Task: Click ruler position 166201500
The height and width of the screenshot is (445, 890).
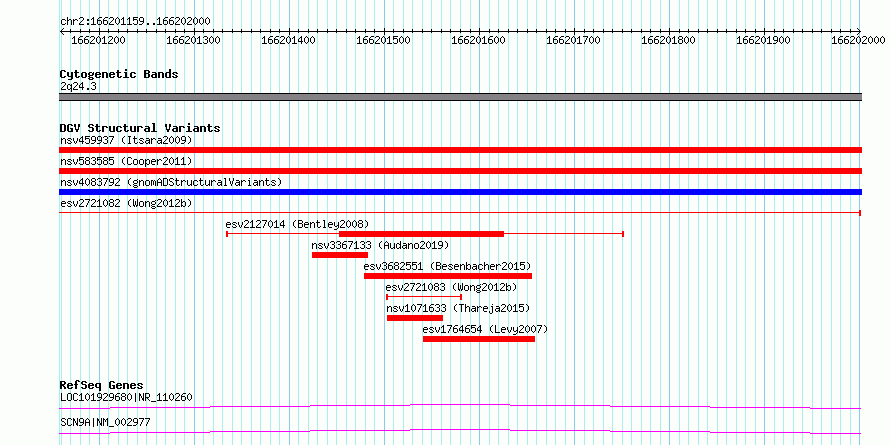Action: pyautogui.click(x=384, y=40)
